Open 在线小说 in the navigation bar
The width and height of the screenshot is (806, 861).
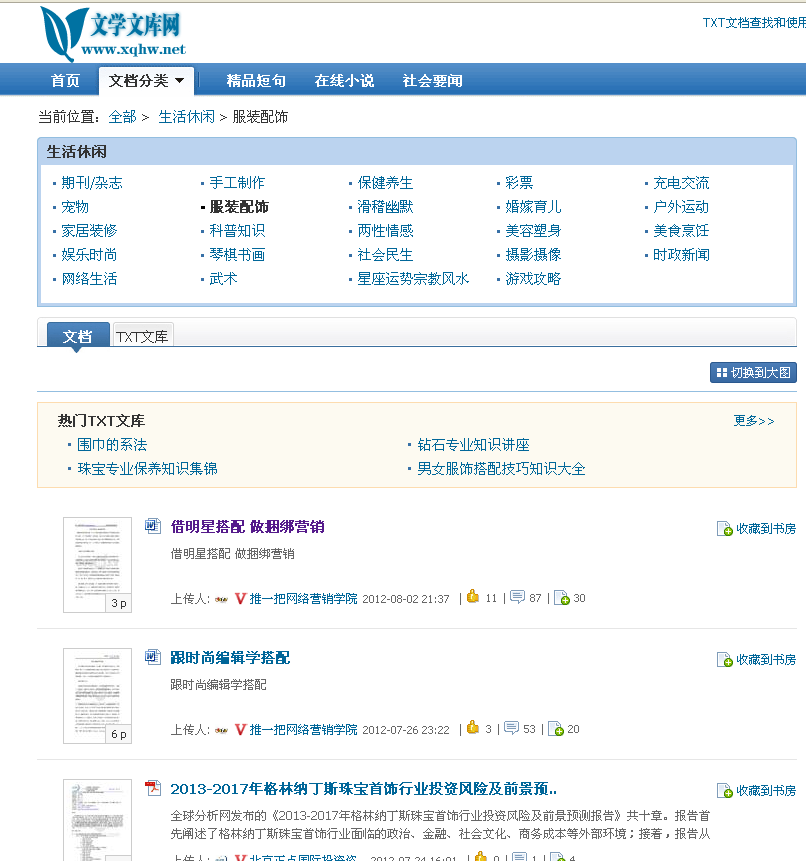[344, 81]
